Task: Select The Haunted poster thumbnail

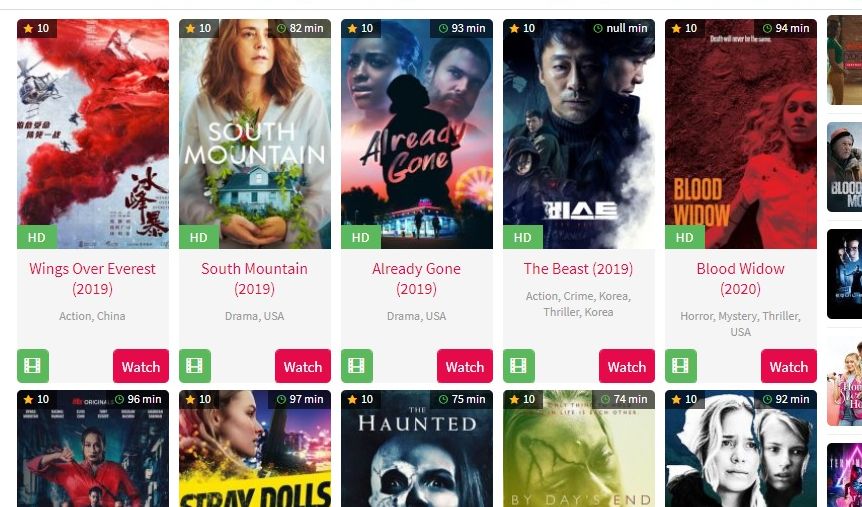Action: (417, 449)
